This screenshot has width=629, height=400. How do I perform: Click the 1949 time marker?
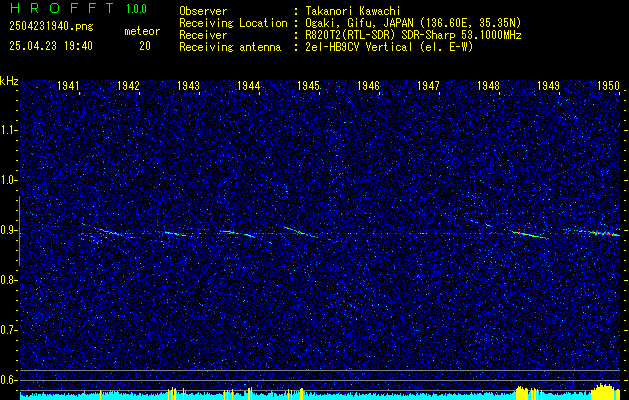coord(548,85)
